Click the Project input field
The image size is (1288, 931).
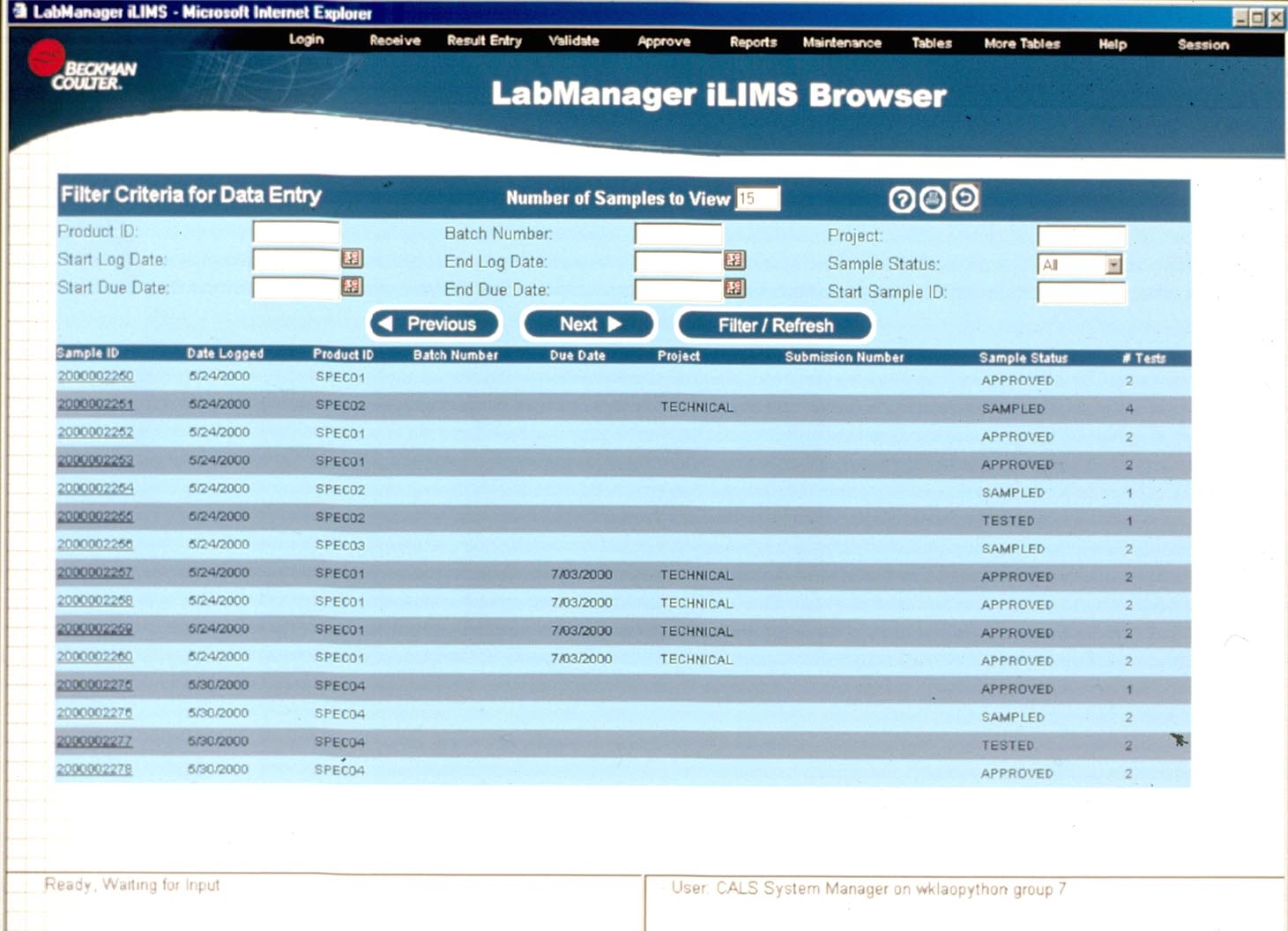1082,236
